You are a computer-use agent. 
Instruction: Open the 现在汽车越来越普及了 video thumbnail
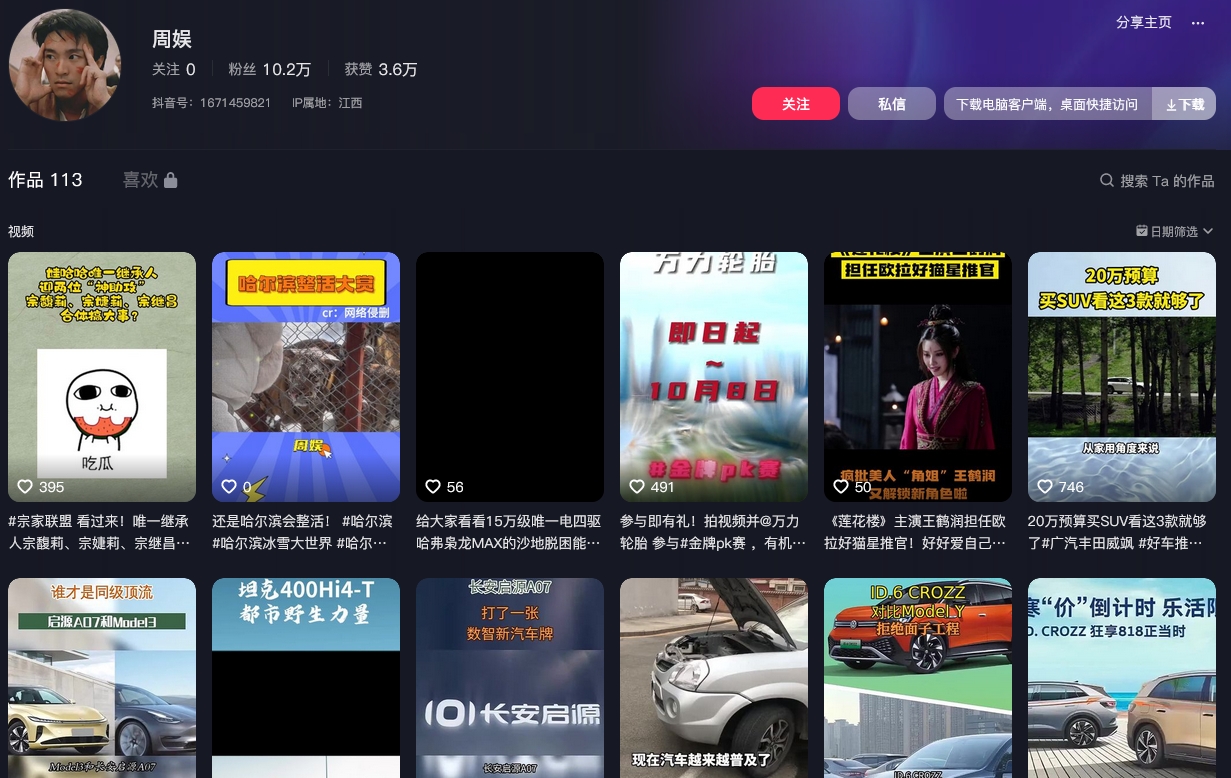(714, 678)
